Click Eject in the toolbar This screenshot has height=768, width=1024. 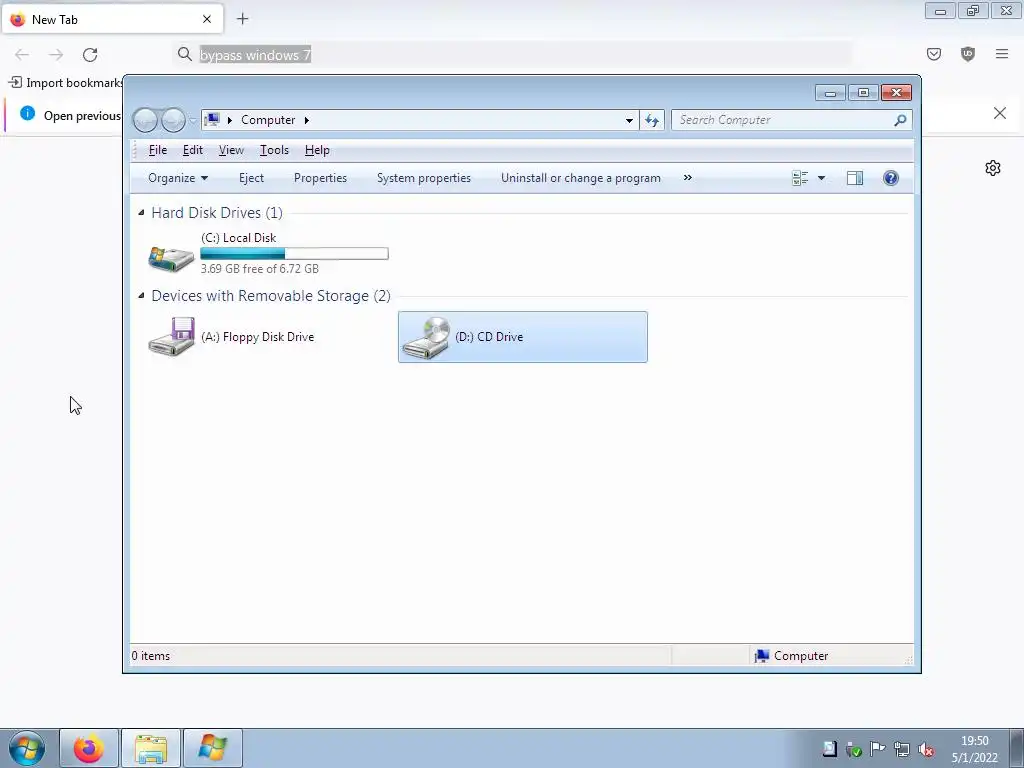pyautogui.click(x=251, y=178)
